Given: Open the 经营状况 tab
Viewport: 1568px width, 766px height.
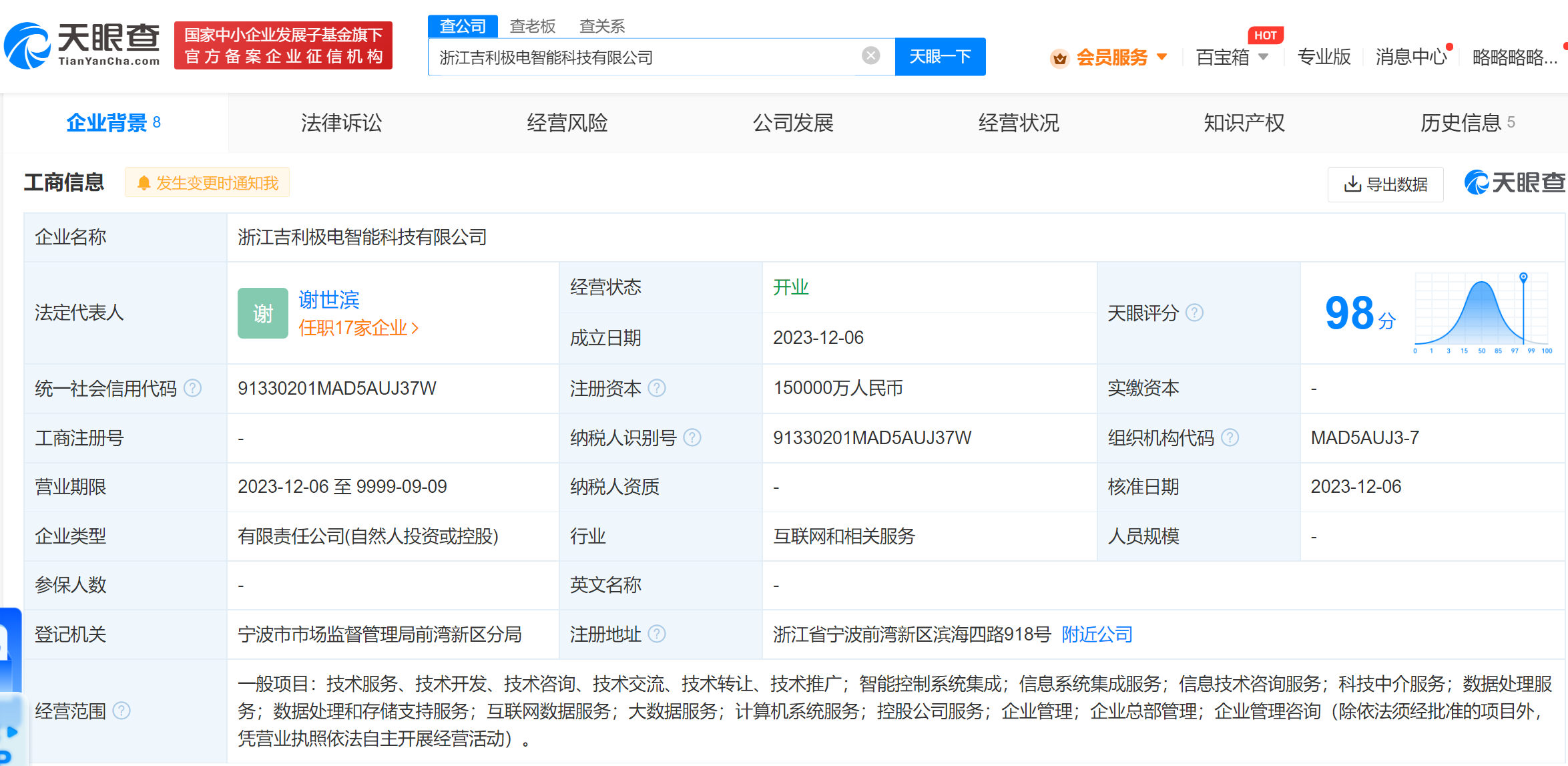Looking at the screenshot, I should coord(1019,123).
